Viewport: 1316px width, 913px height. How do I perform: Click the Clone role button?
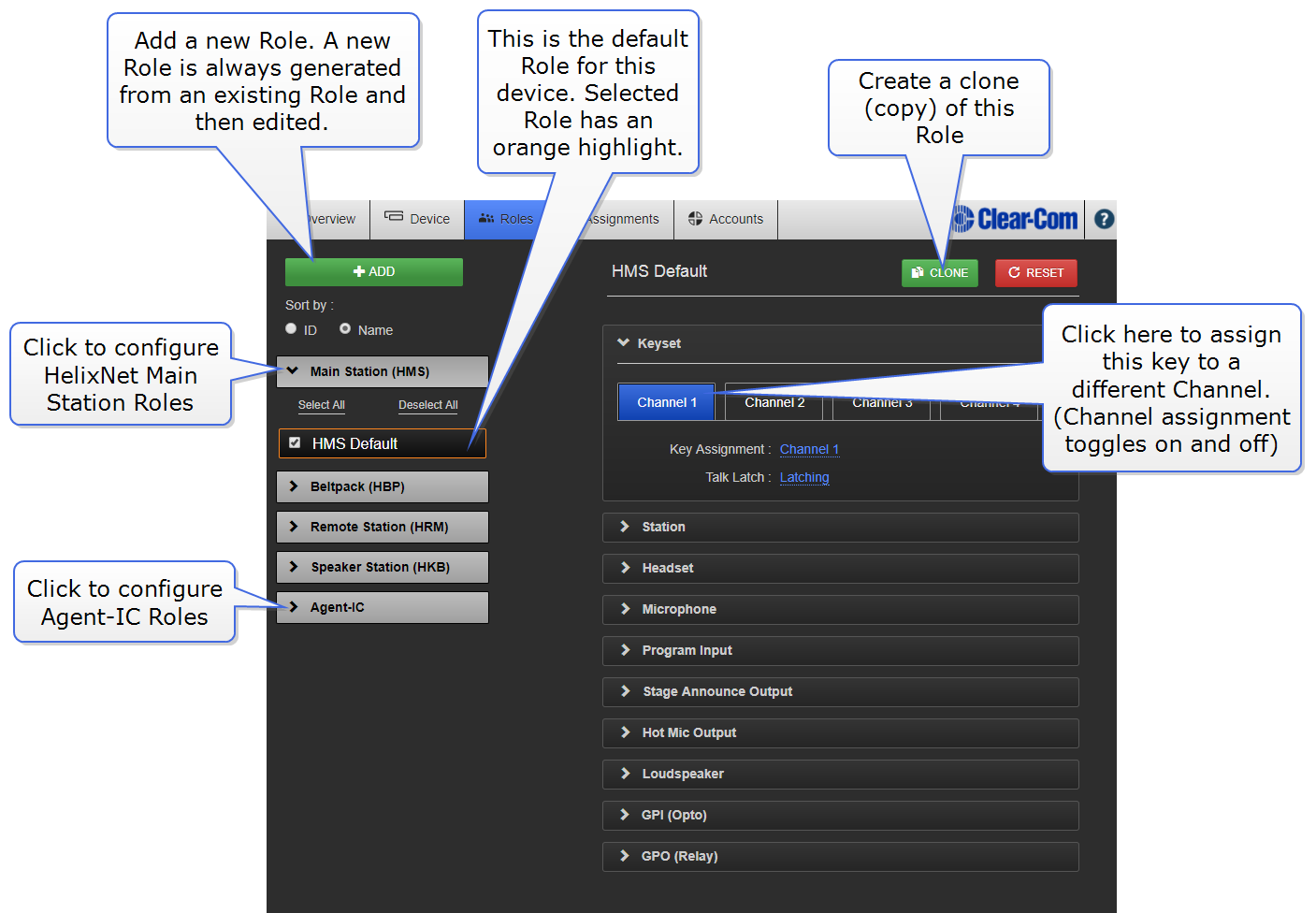939,273
